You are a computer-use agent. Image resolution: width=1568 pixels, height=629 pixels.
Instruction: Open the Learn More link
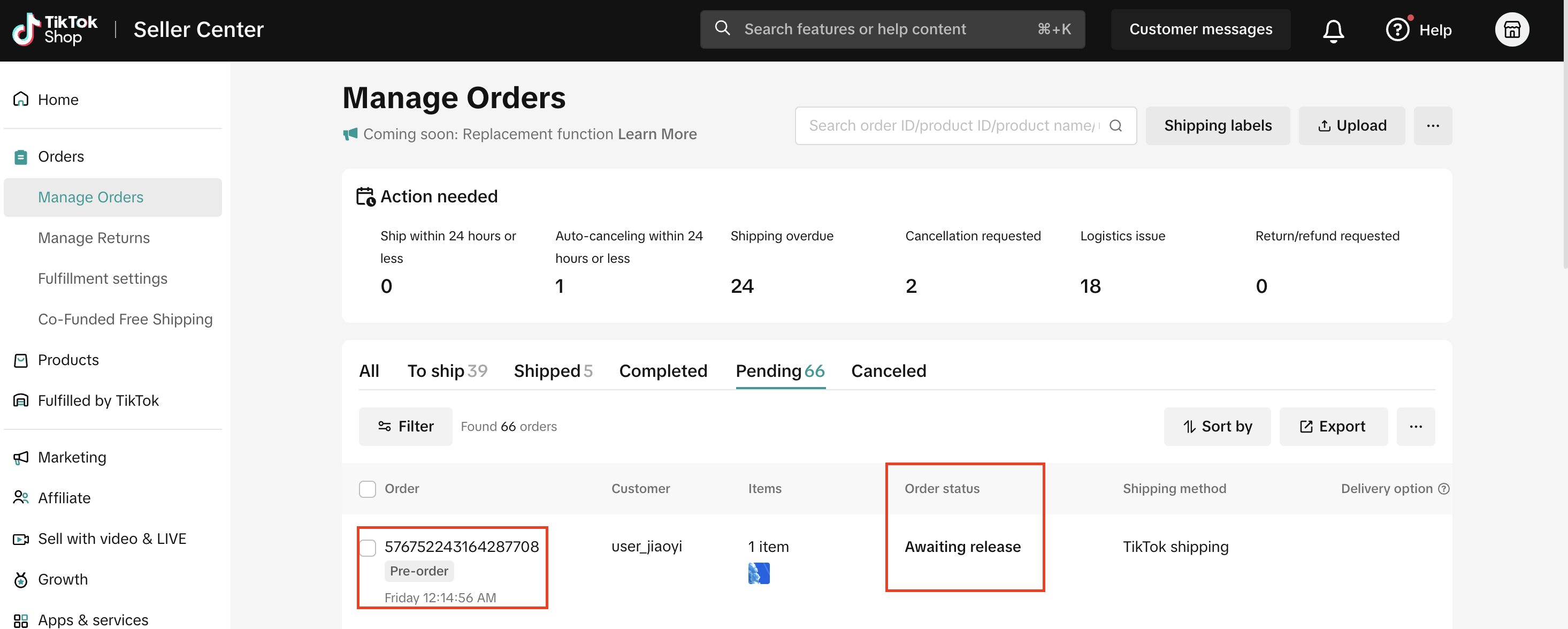tap(657, 134)
